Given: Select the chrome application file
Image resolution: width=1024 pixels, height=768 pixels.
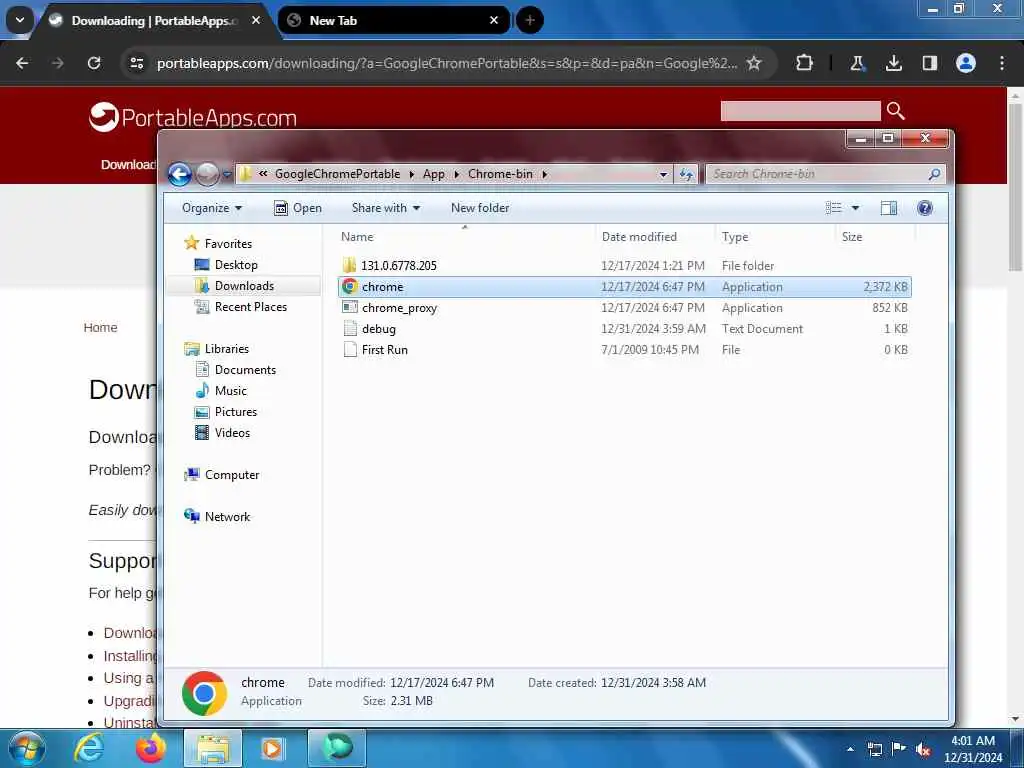Looking at the screenshot, I should point(624,287).
